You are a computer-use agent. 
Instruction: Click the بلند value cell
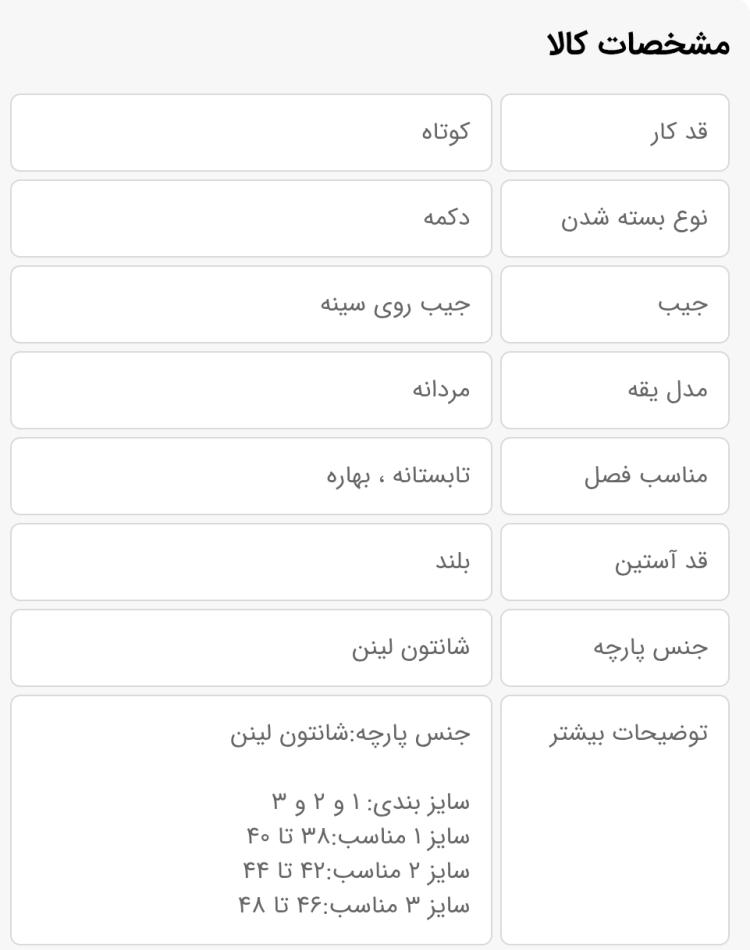point(251,563)
